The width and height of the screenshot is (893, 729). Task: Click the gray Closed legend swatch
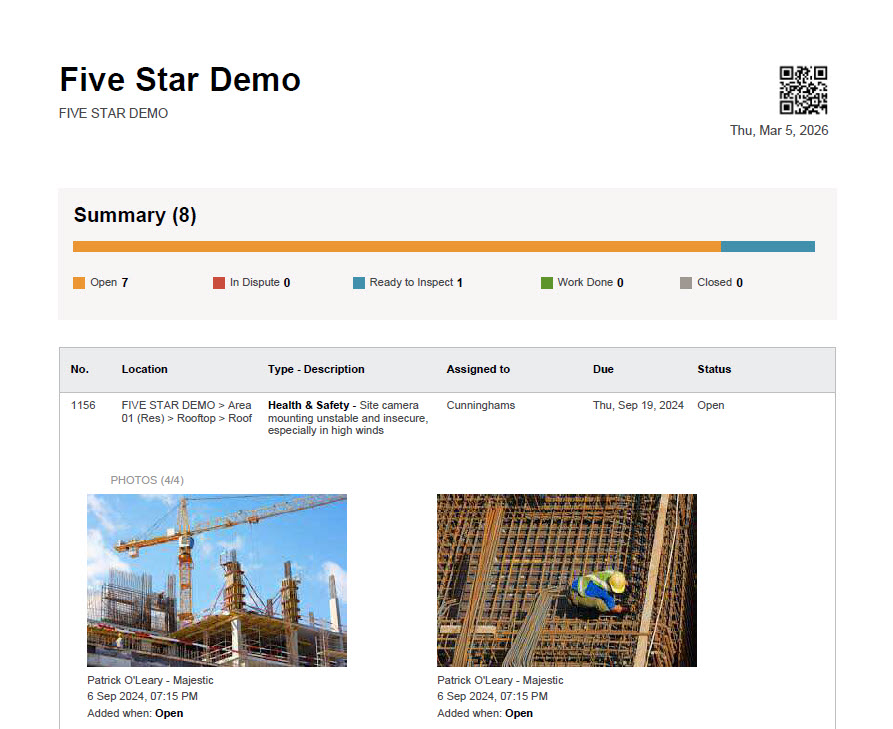tap(686, 283)
